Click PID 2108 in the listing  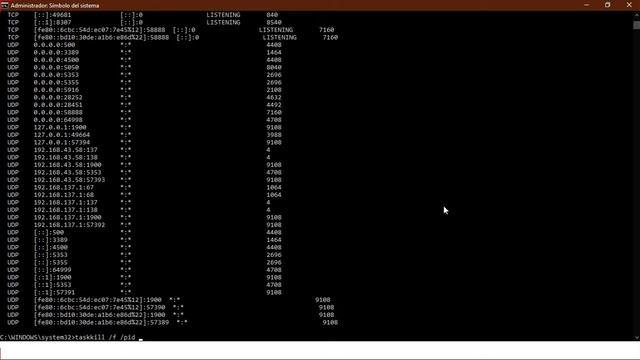point(274,90)
